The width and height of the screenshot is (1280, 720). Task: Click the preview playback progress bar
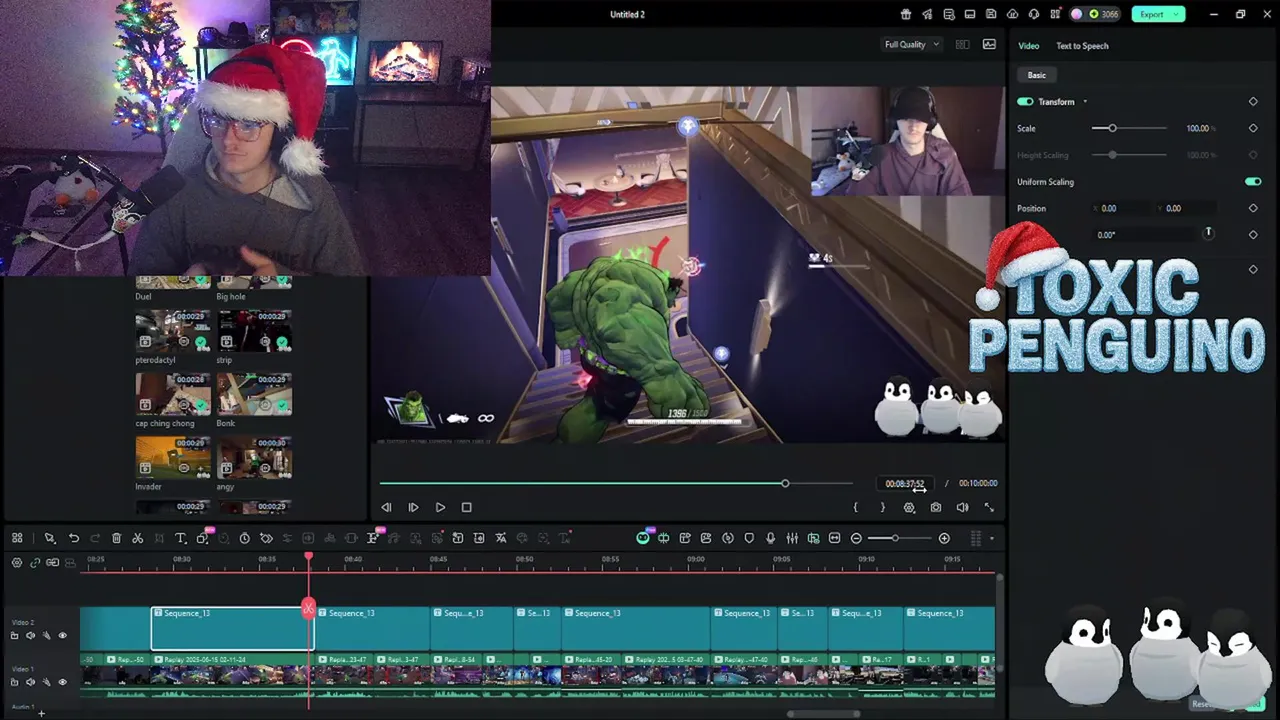tap(616, 484)
